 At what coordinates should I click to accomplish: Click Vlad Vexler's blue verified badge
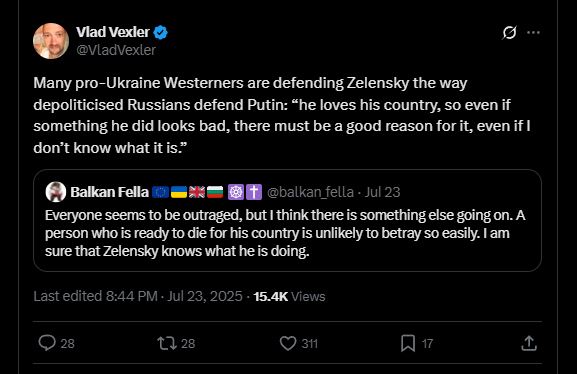(160, 32)
